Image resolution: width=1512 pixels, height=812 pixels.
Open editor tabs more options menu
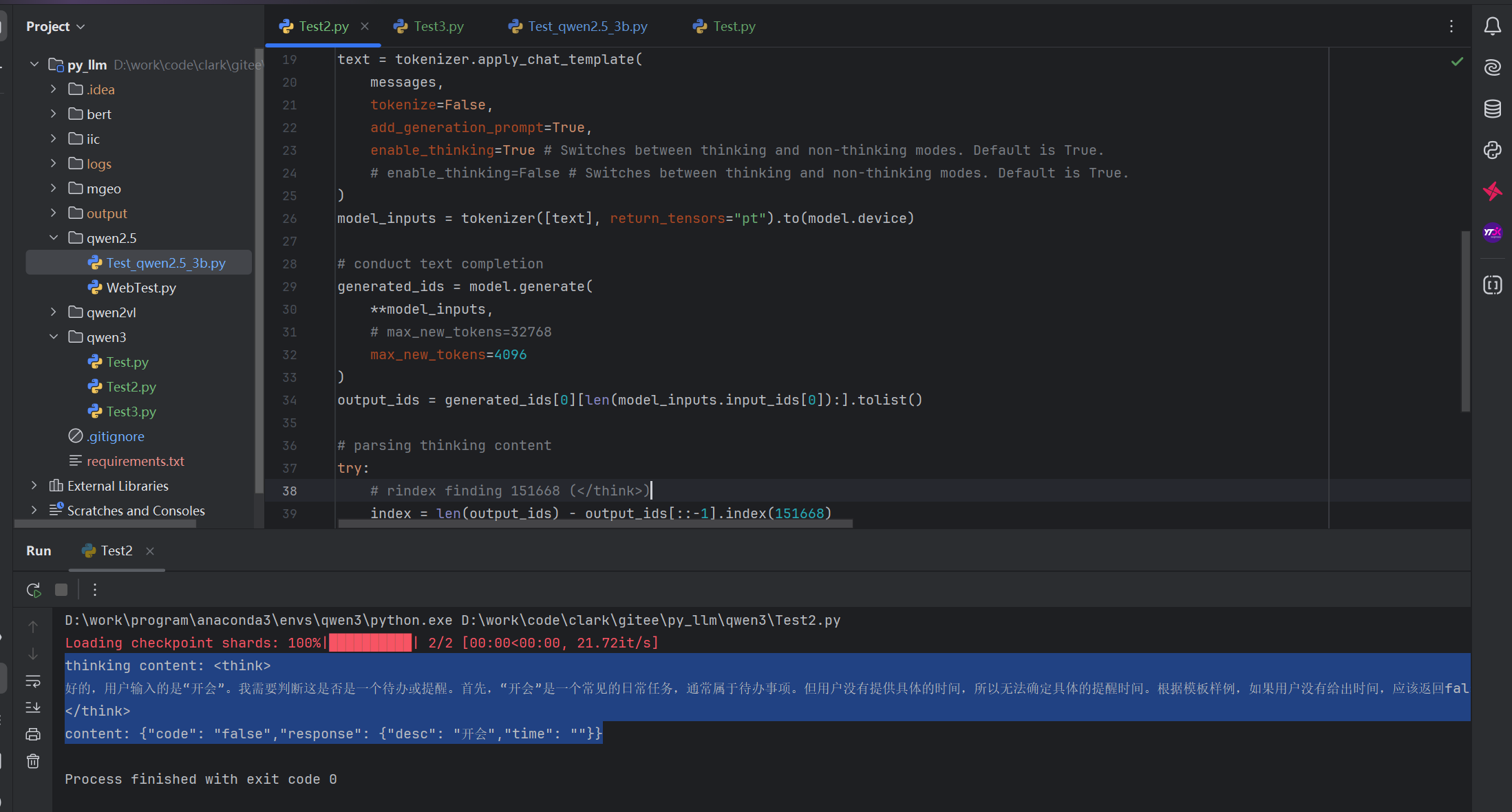[1451, 26]
